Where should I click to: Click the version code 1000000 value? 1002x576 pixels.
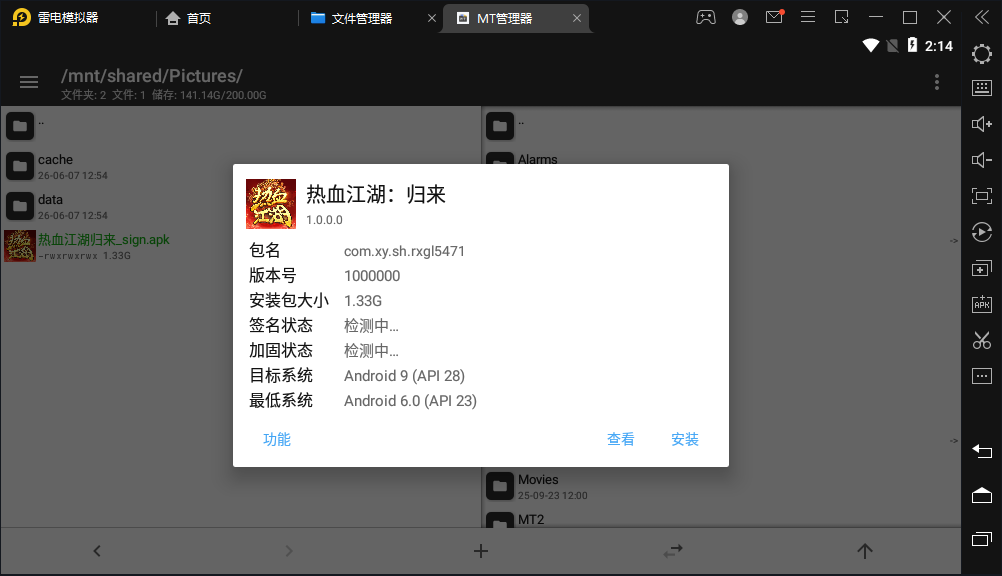tap(372, 276)
